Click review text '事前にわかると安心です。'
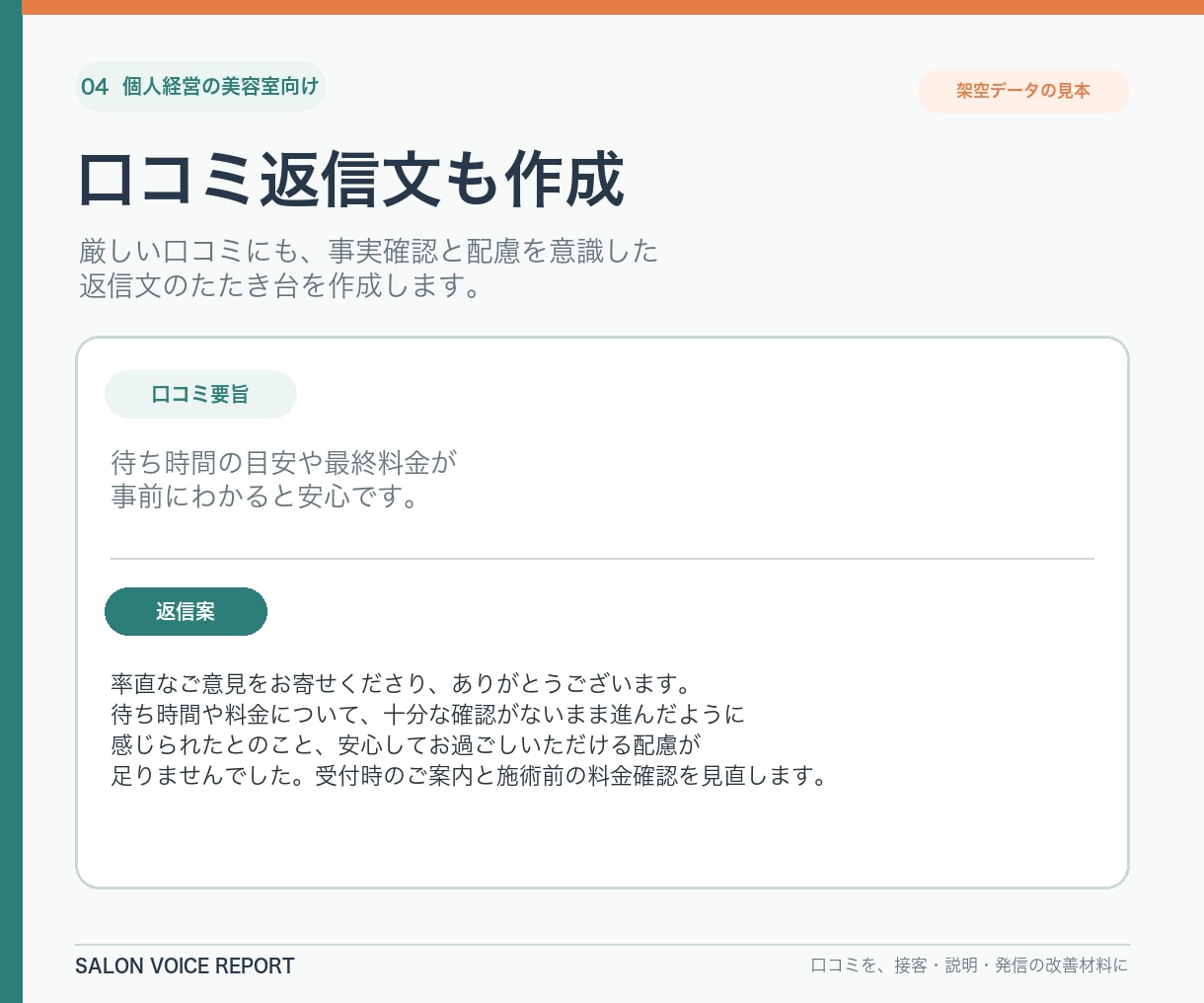Screen dimensions: 1204x1003 click(x=266, y=496)
